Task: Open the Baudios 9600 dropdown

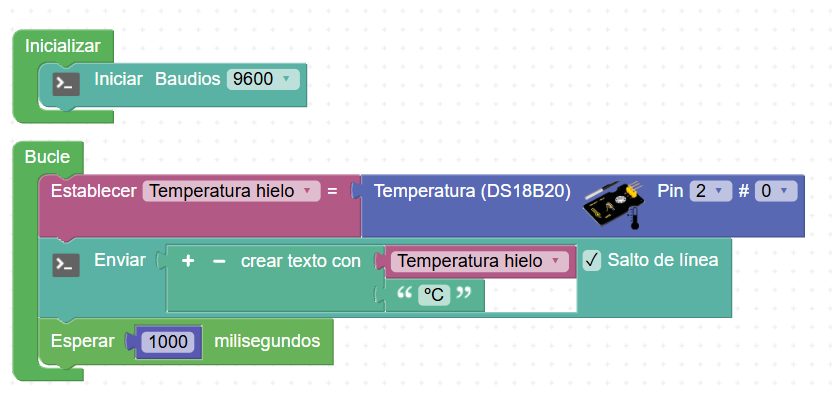Action: point(263,79)
